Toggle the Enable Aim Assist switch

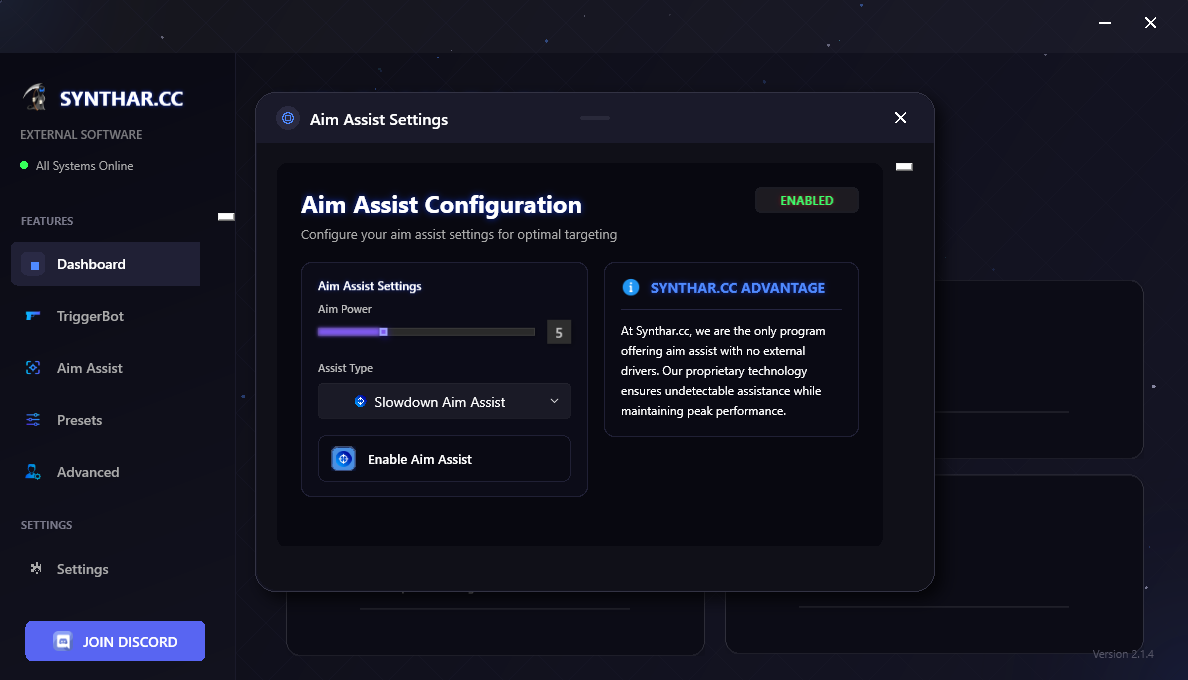pos(343,459)
